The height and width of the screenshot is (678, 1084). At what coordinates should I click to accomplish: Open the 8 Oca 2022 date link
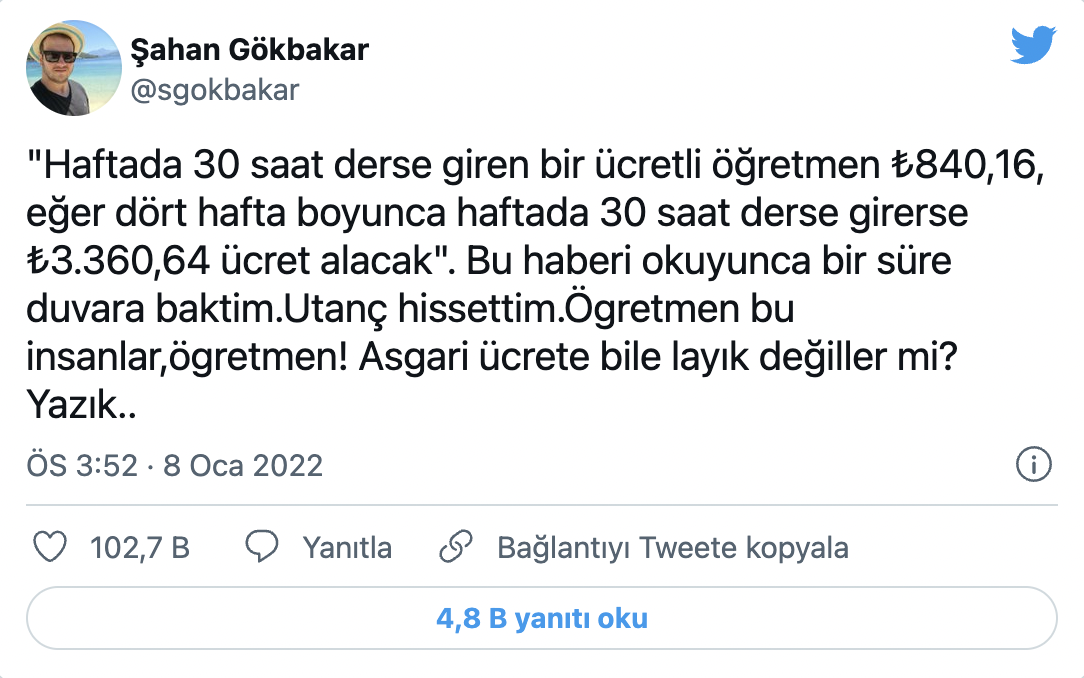(x=242, y=465)
